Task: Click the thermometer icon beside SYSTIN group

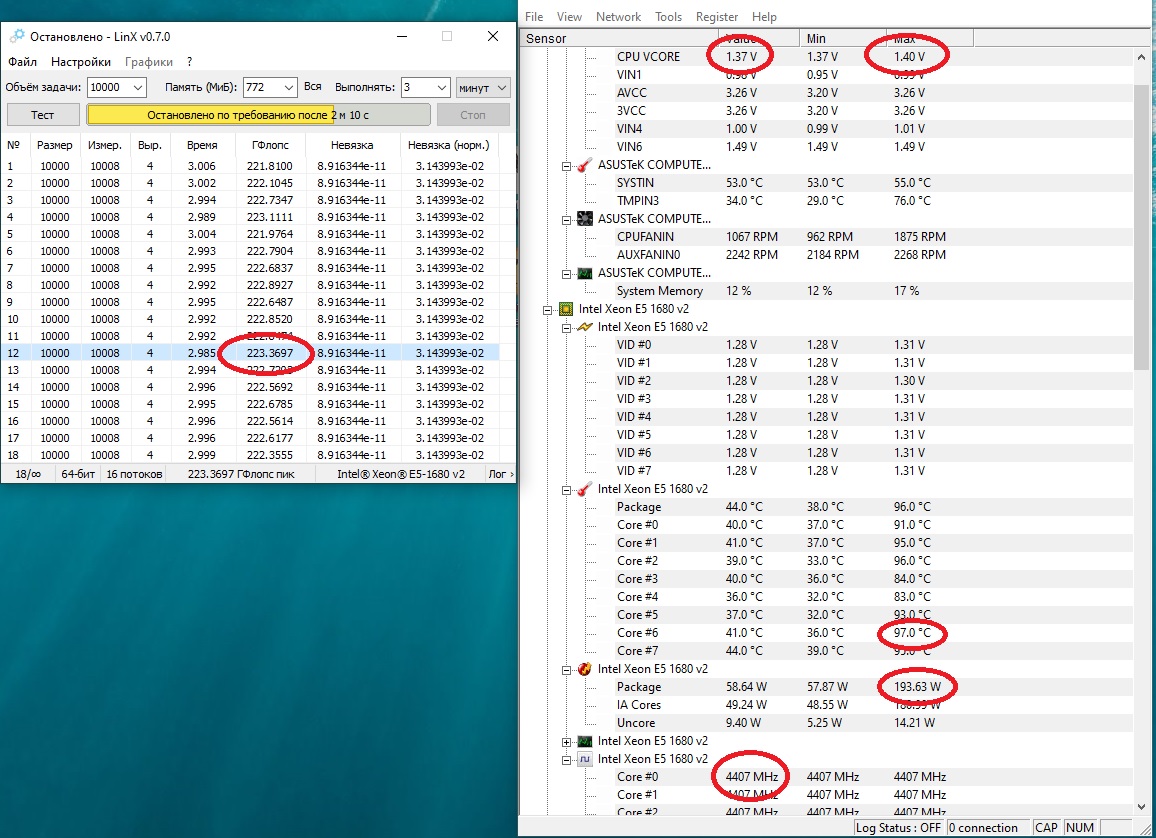Action: click(x=585, y=165)
